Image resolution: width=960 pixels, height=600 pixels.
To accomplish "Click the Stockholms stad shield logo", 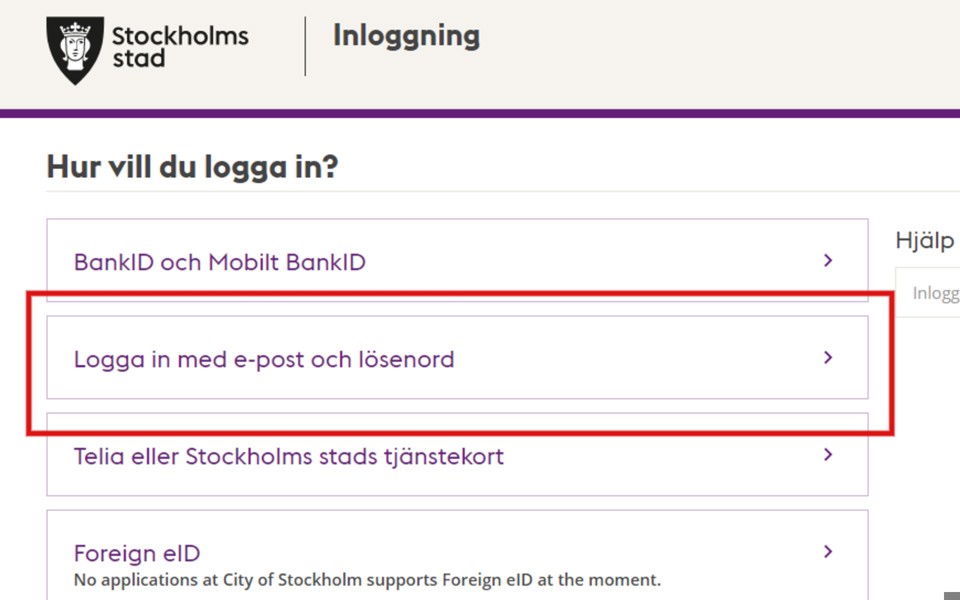I will pos(75,48).
